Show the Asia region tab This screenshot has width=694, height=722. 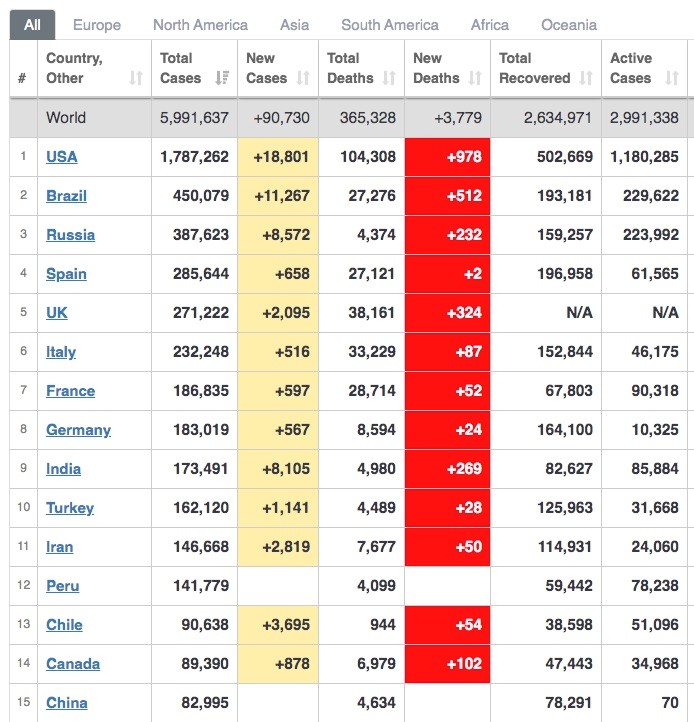(294, 25)
